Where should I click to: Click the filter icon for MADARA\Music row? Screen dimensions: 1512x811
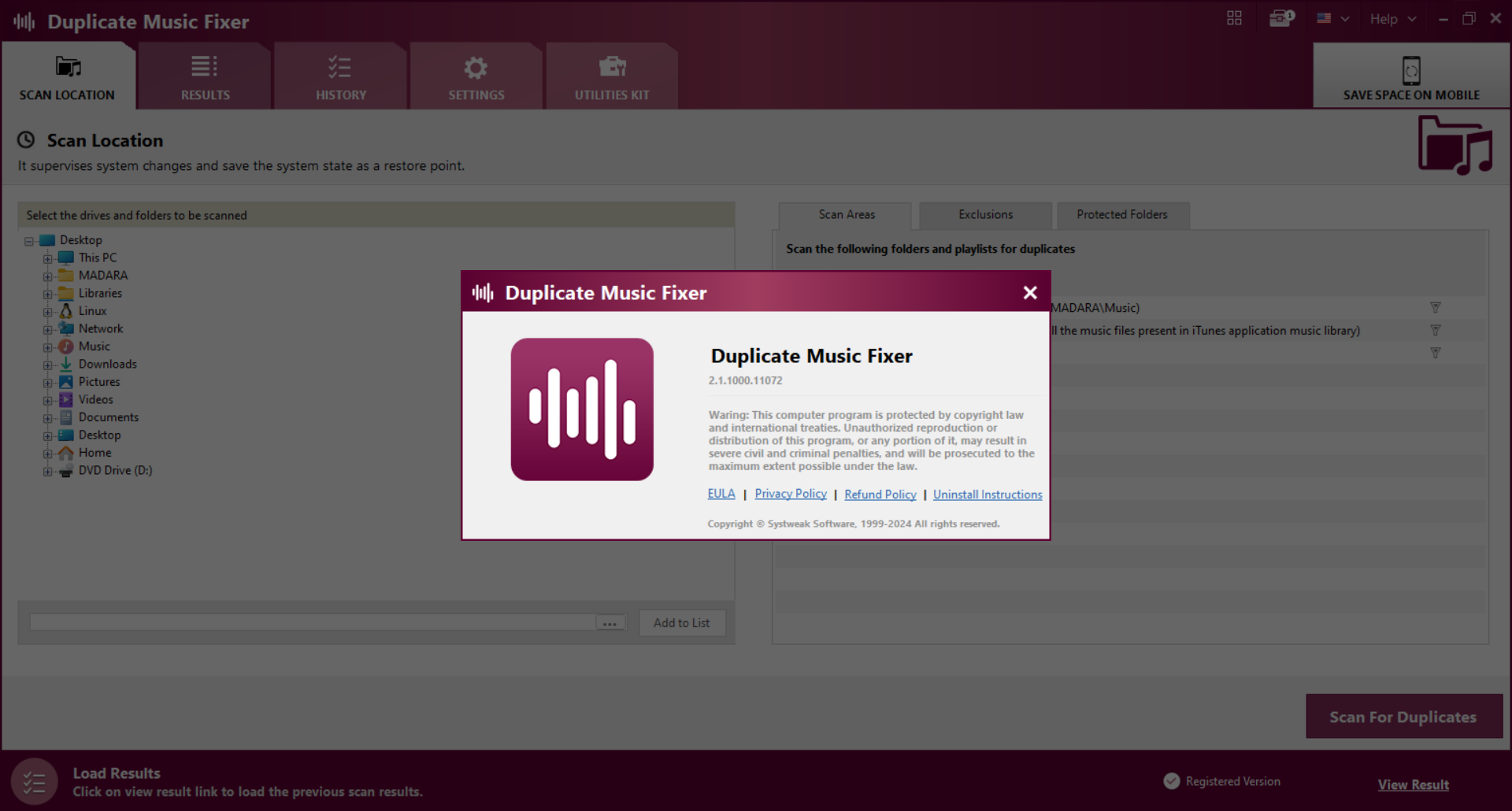point(1435,308)
